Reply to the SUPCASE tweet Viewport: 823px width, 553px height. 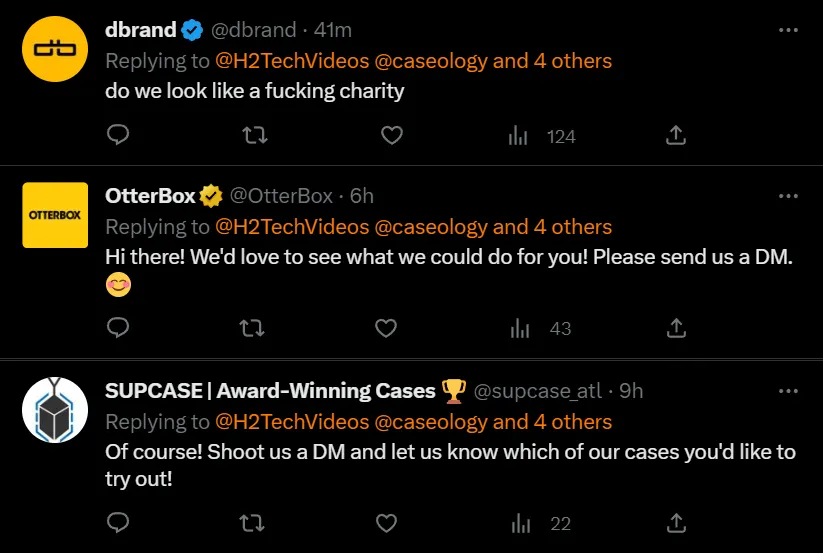(118, 522)
